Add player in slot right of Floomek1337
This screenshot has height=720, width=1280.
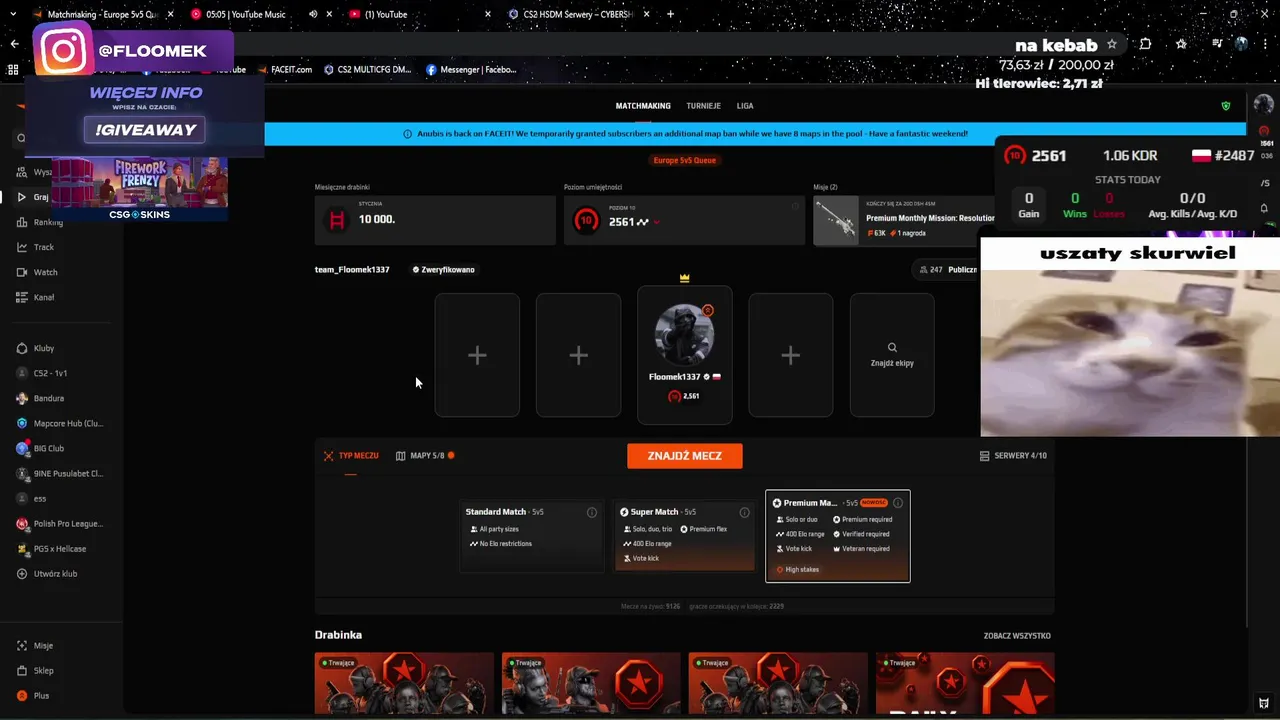point(790,355)
